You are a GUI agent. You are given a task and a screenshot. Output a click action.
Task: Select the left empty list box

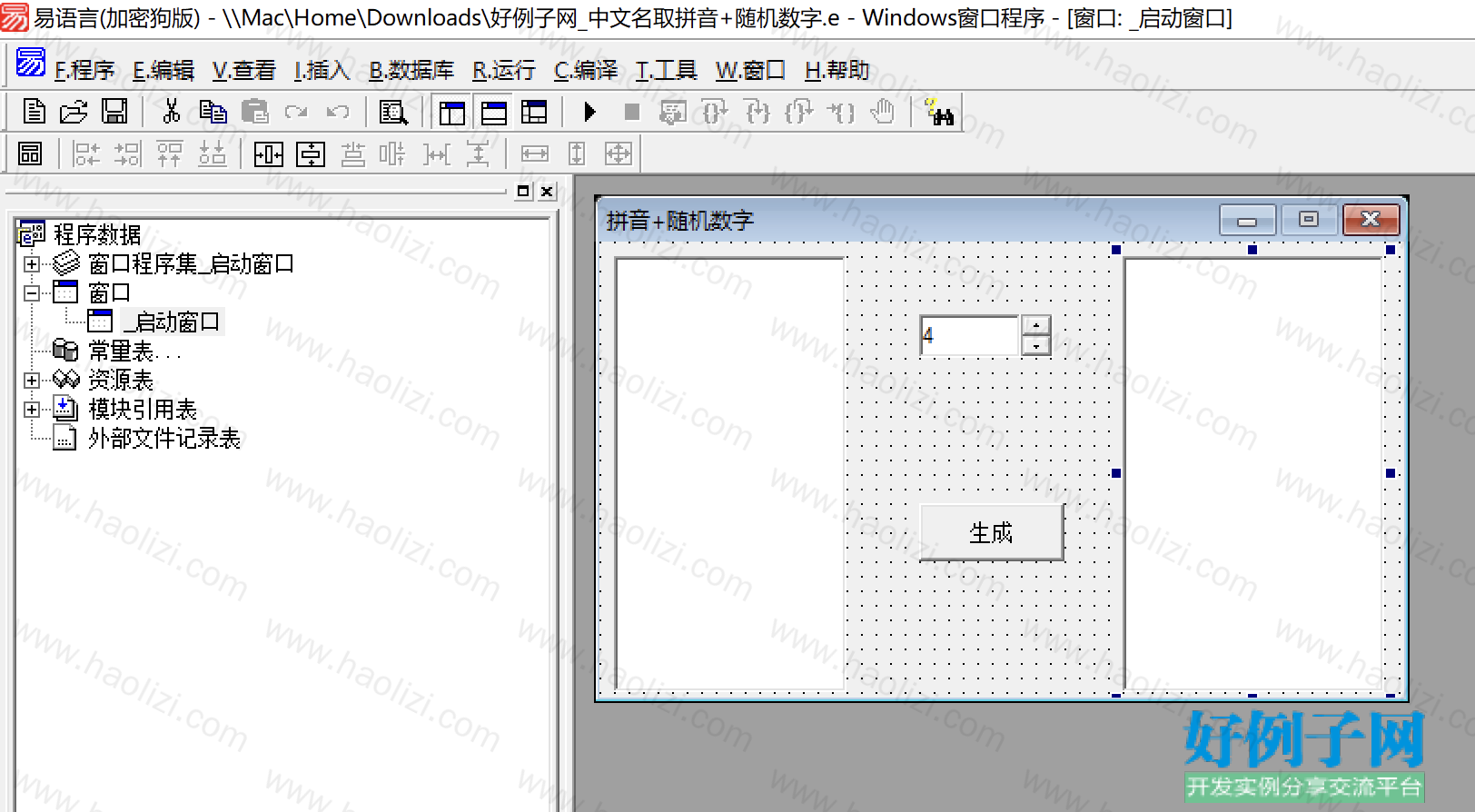coord(730,475)
